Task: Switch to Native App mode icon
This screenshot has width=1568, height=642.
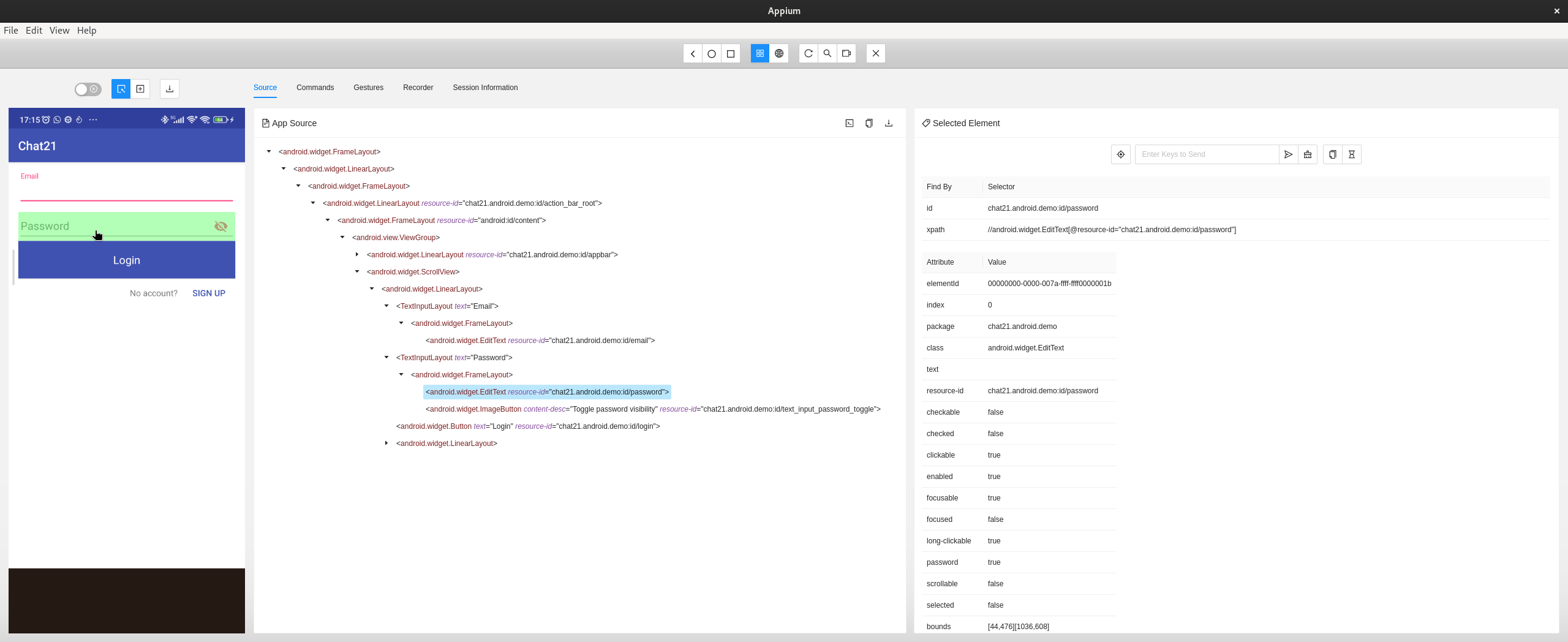Action: (x=760, y=53)
